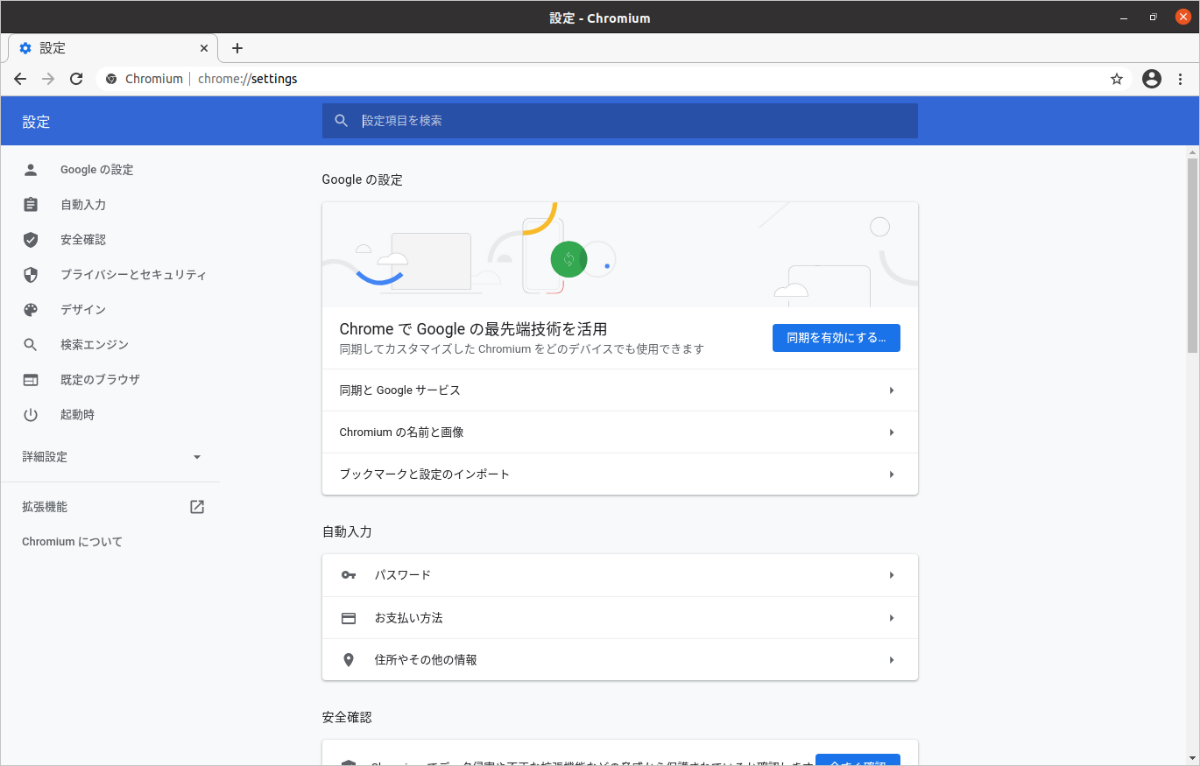Open a new tab with the plus button
Screen dimensions: 1200x766
tap(237, 48)
